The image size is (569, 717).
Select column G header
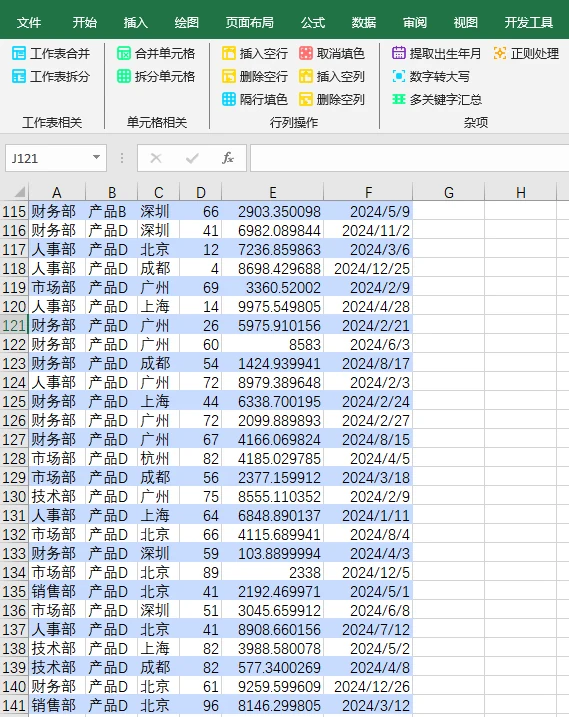(x=449, y=192)
